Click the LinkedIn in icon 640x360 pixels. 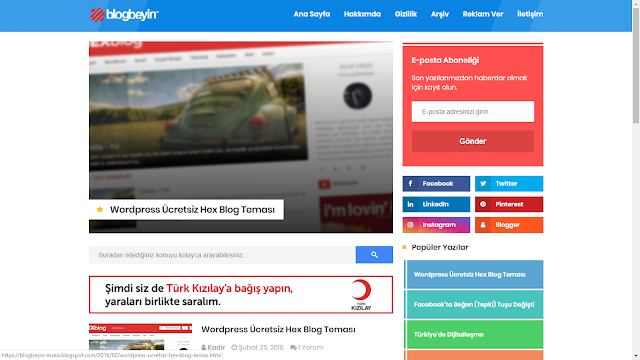coord(410,204)
